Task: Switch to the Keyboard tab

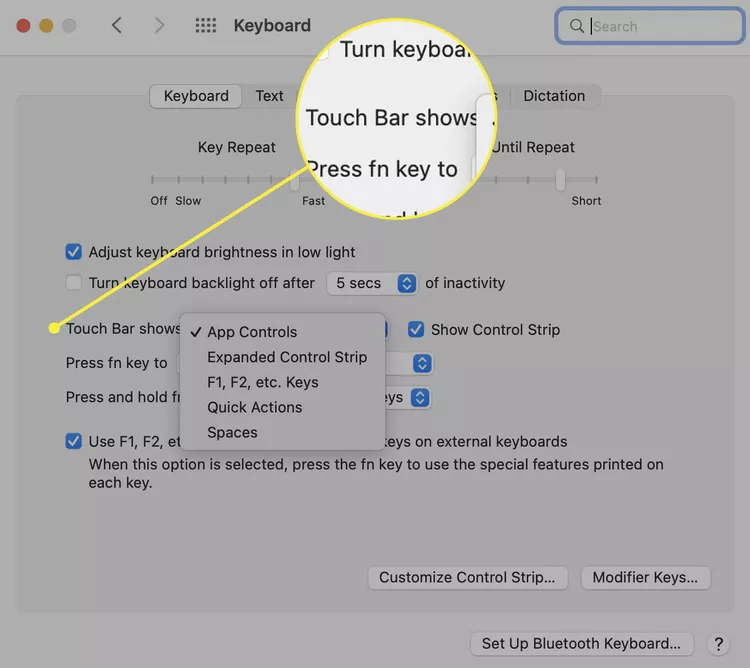Action: 196,96
